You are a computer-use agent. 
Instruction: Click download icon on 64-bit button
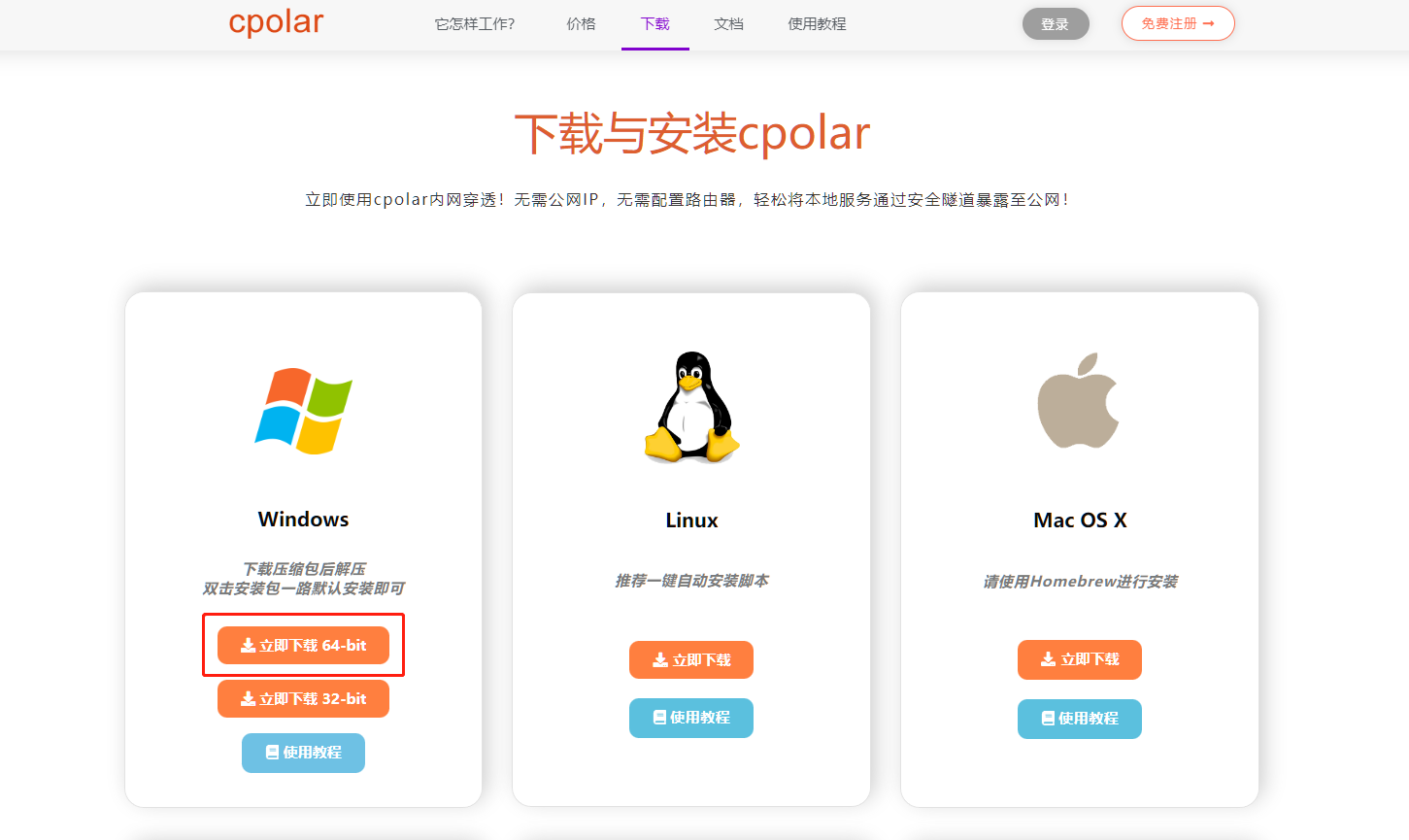click(x=248, y=646)
